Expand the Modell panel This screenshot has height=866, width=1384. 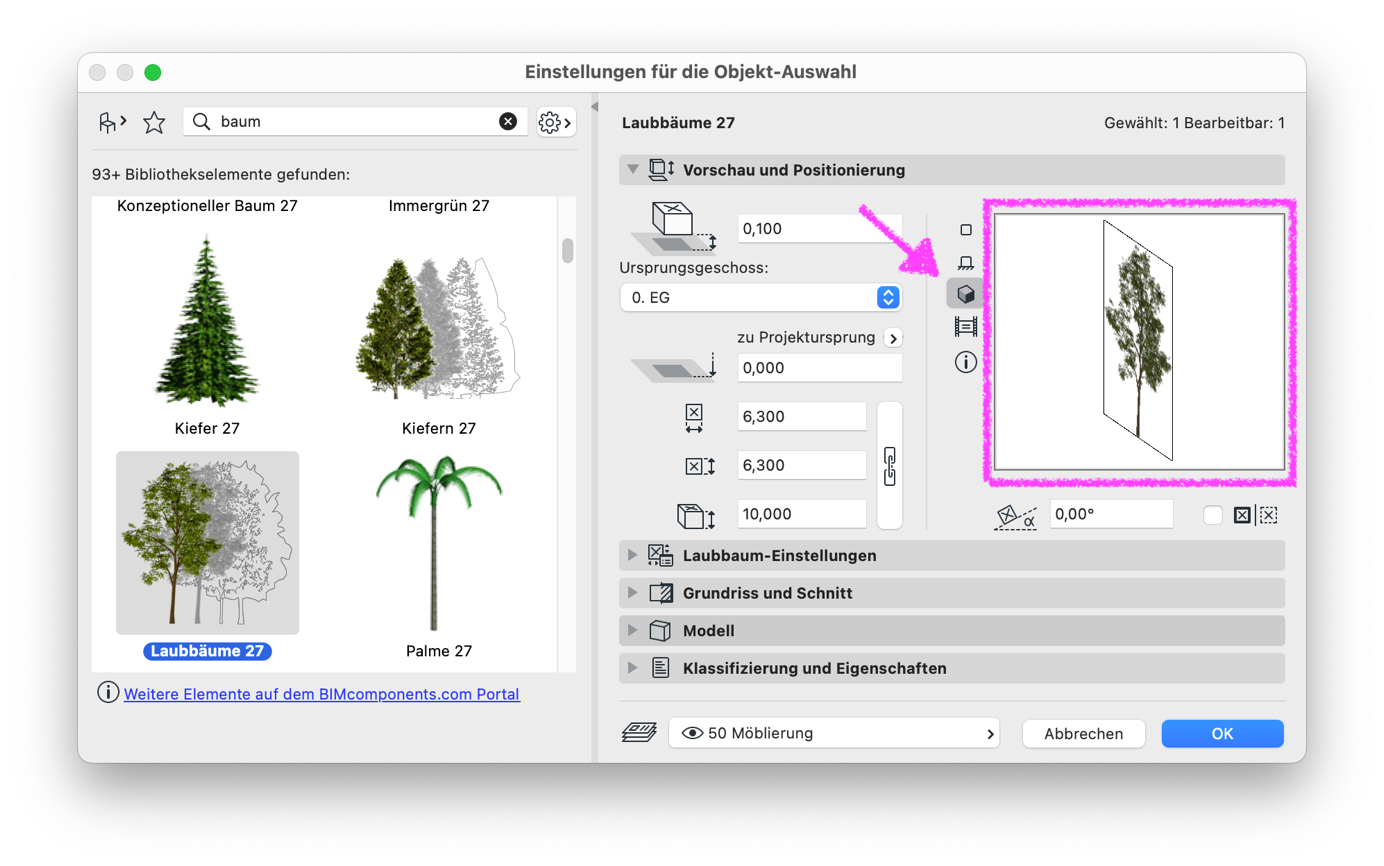point(632,631)
